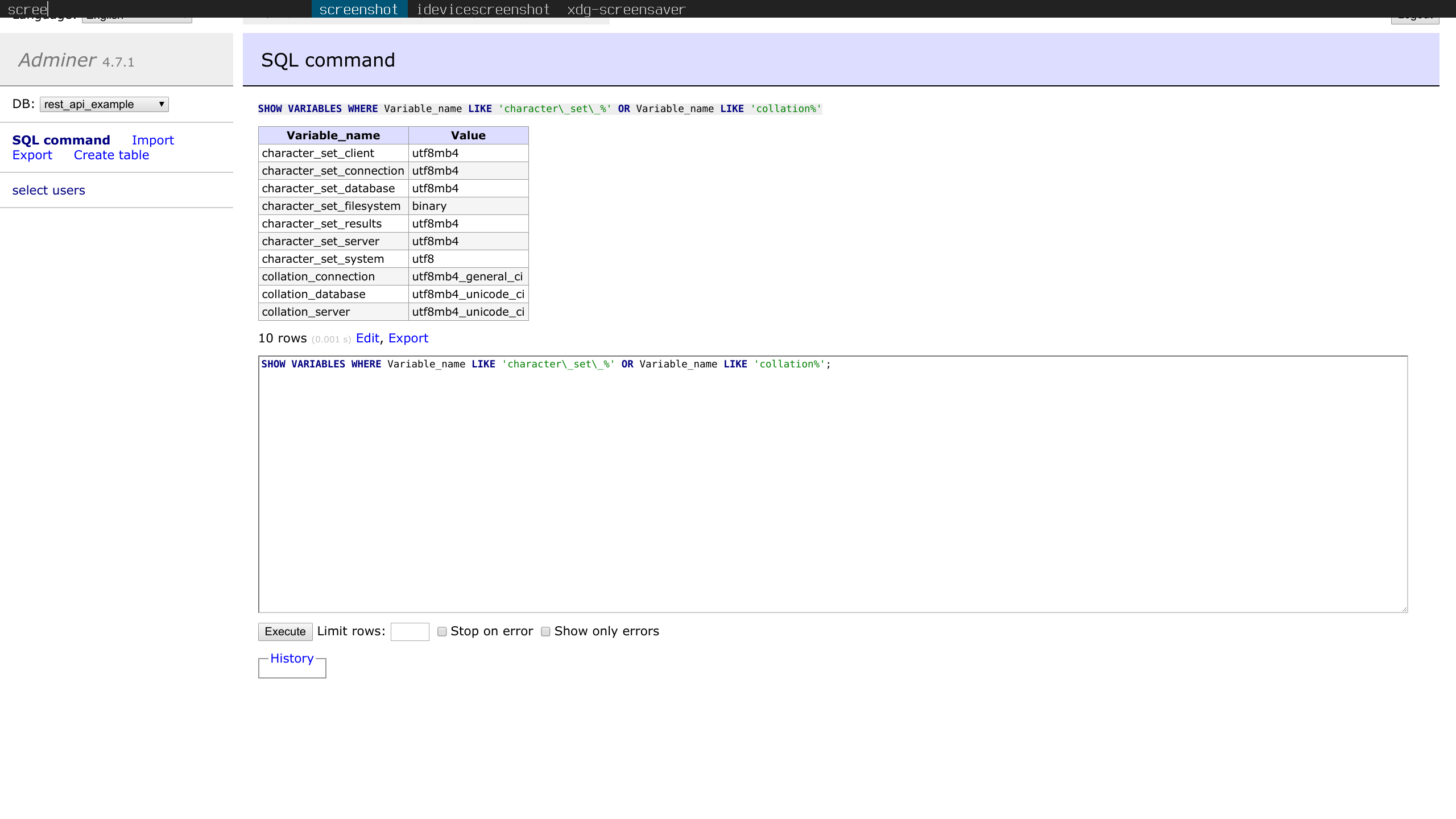Open the DB rest_api_example dropdown
This screenshot has height=819, width=1456.
(x=104, y=104)
